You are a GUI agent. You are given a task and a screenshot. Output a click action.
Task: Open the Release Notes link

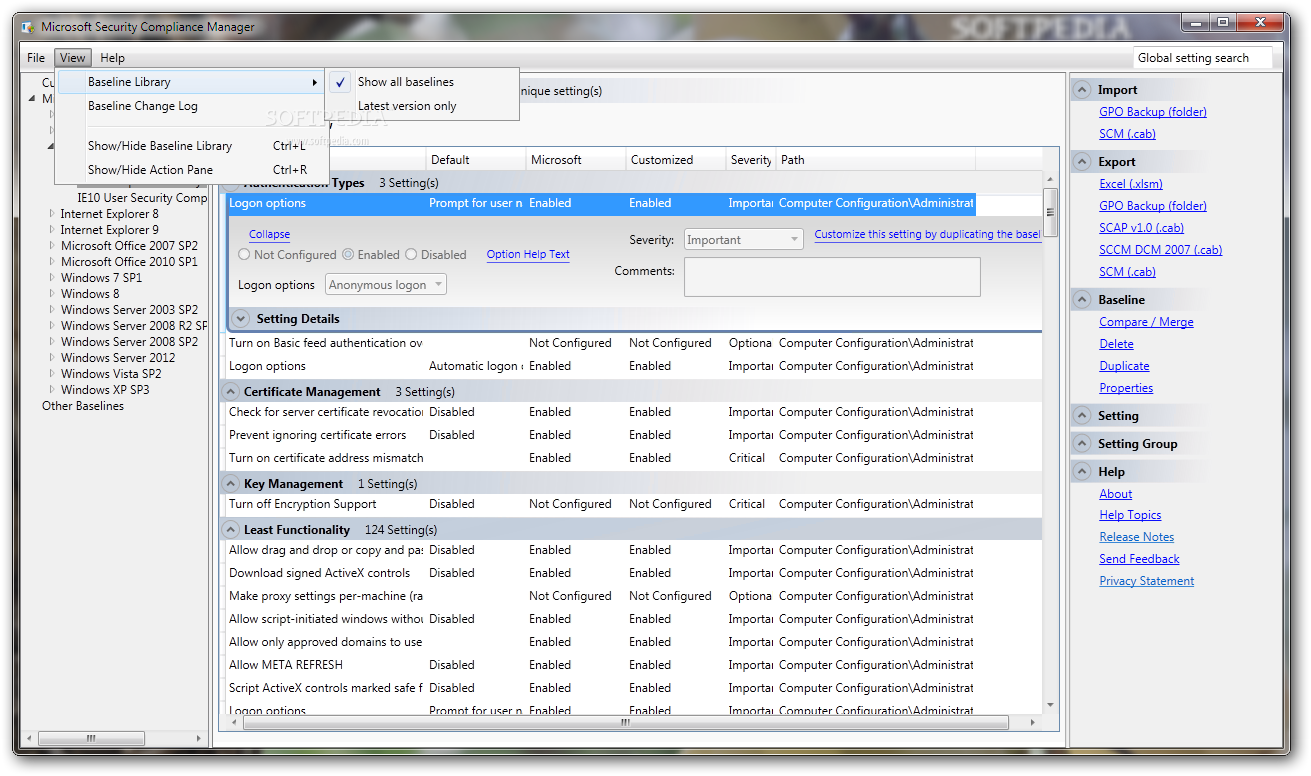pyautogui.click(x=1137, y=537)
